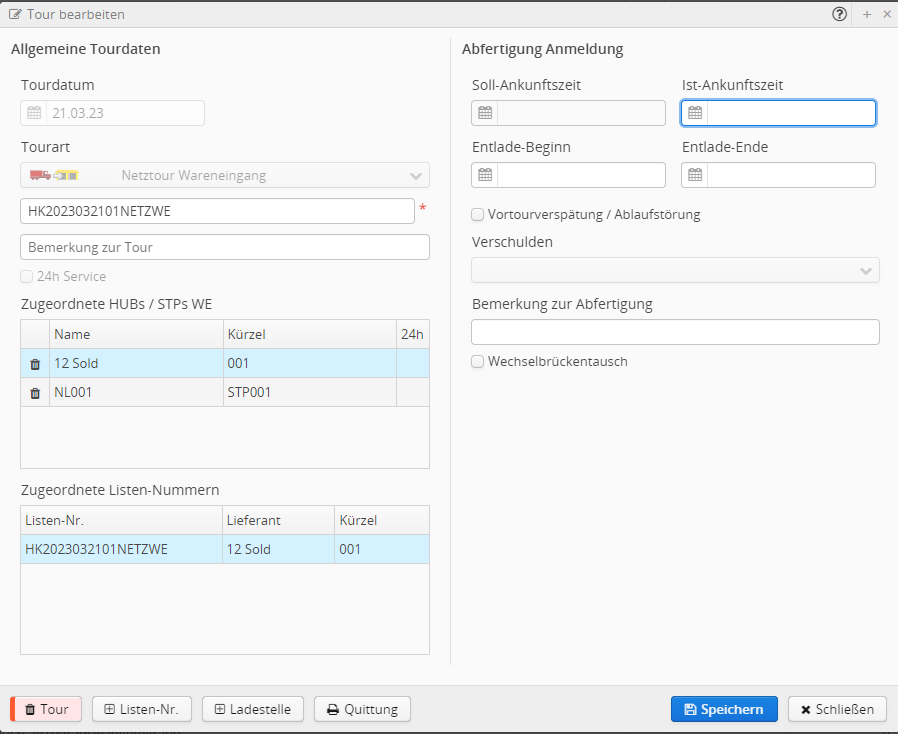
Task: Focus the Soll-Ankunftszeit input field
Action: (581, 113)
